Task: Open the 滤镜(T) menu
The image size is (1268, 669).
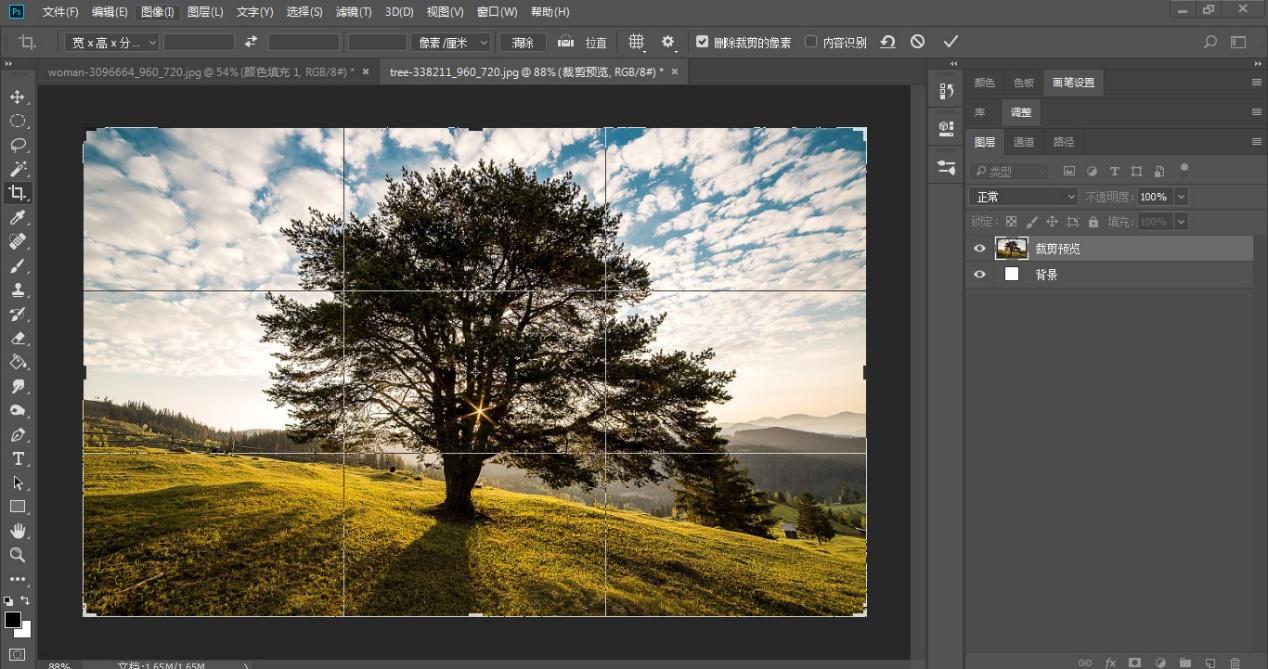Action: click(x=352, y=12)
